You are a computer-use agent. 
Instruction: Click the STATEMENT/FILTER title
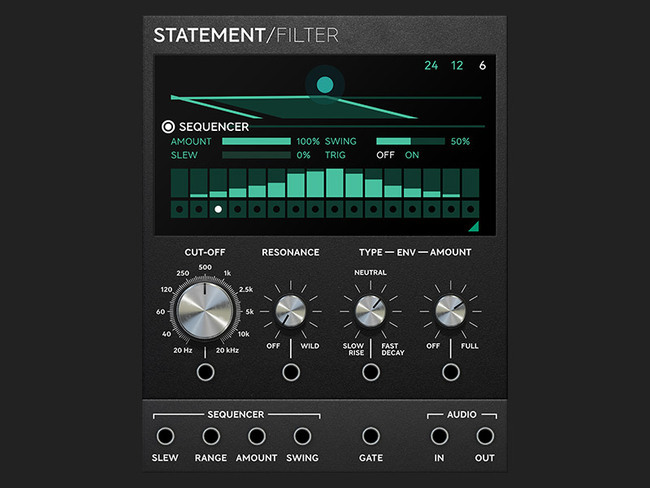[x=246, y=35]
